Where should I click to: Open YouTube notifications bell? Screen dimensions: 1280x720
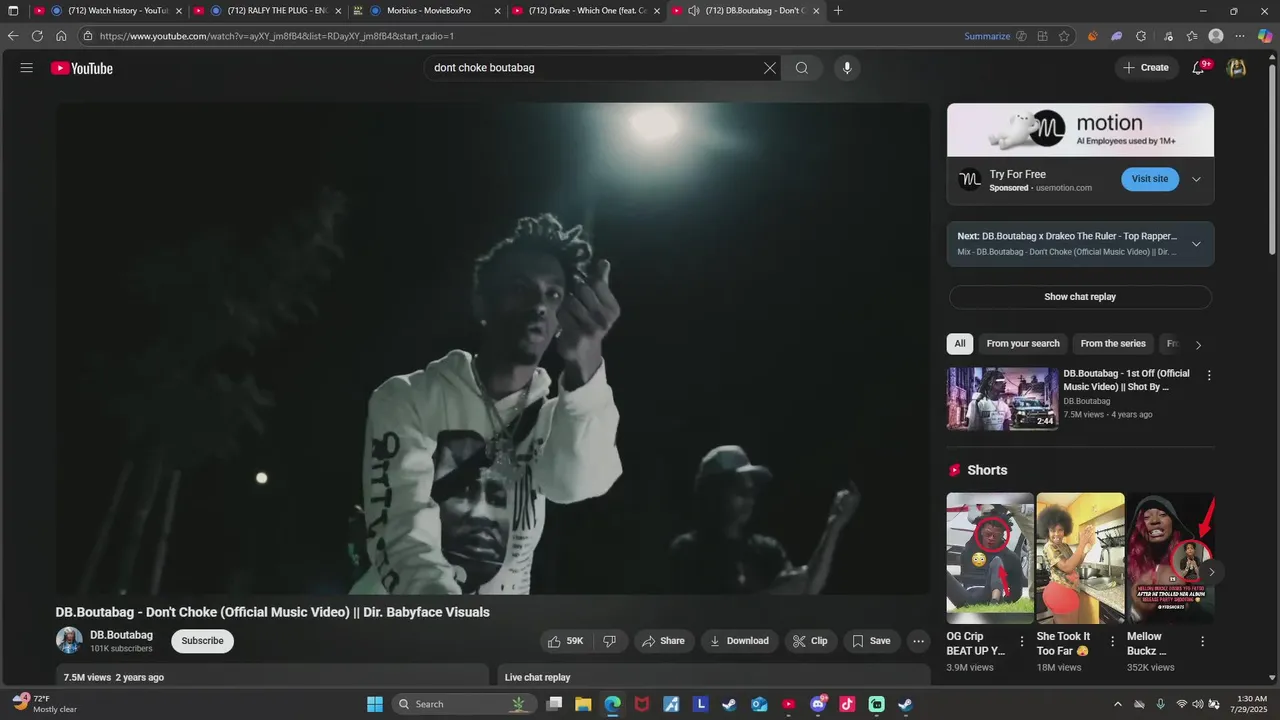1199,68
